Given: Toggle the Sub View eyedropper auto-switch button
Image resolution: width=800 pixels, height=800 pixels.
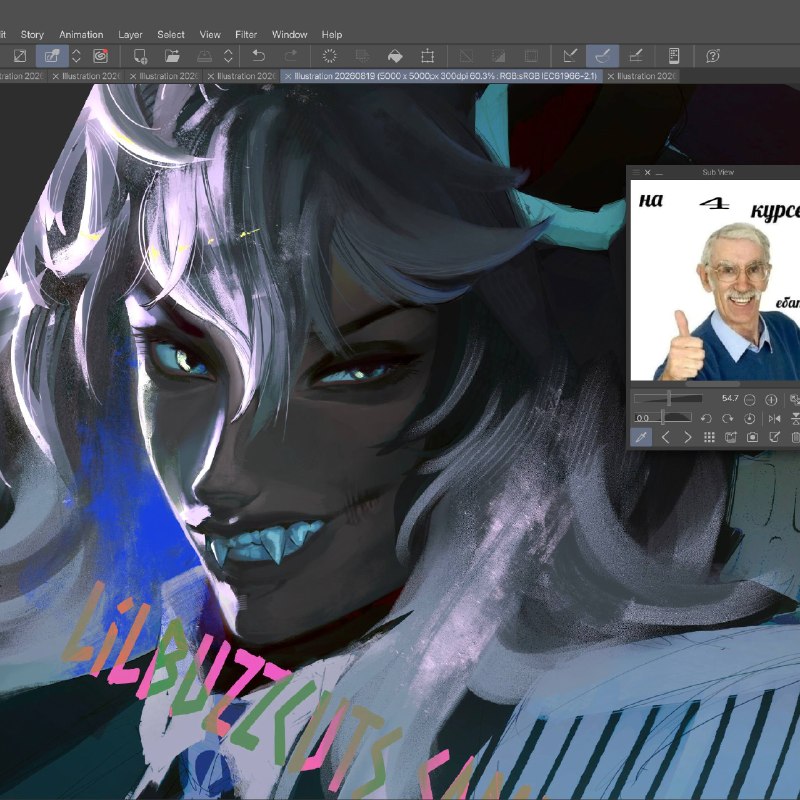Looking at the screenshot, I should 641,437.
